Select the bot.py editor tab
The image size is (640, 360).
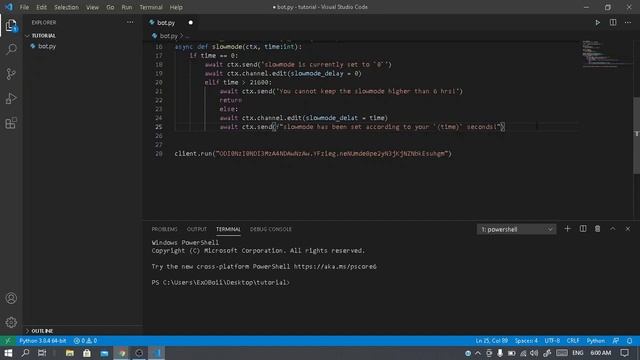171,22
